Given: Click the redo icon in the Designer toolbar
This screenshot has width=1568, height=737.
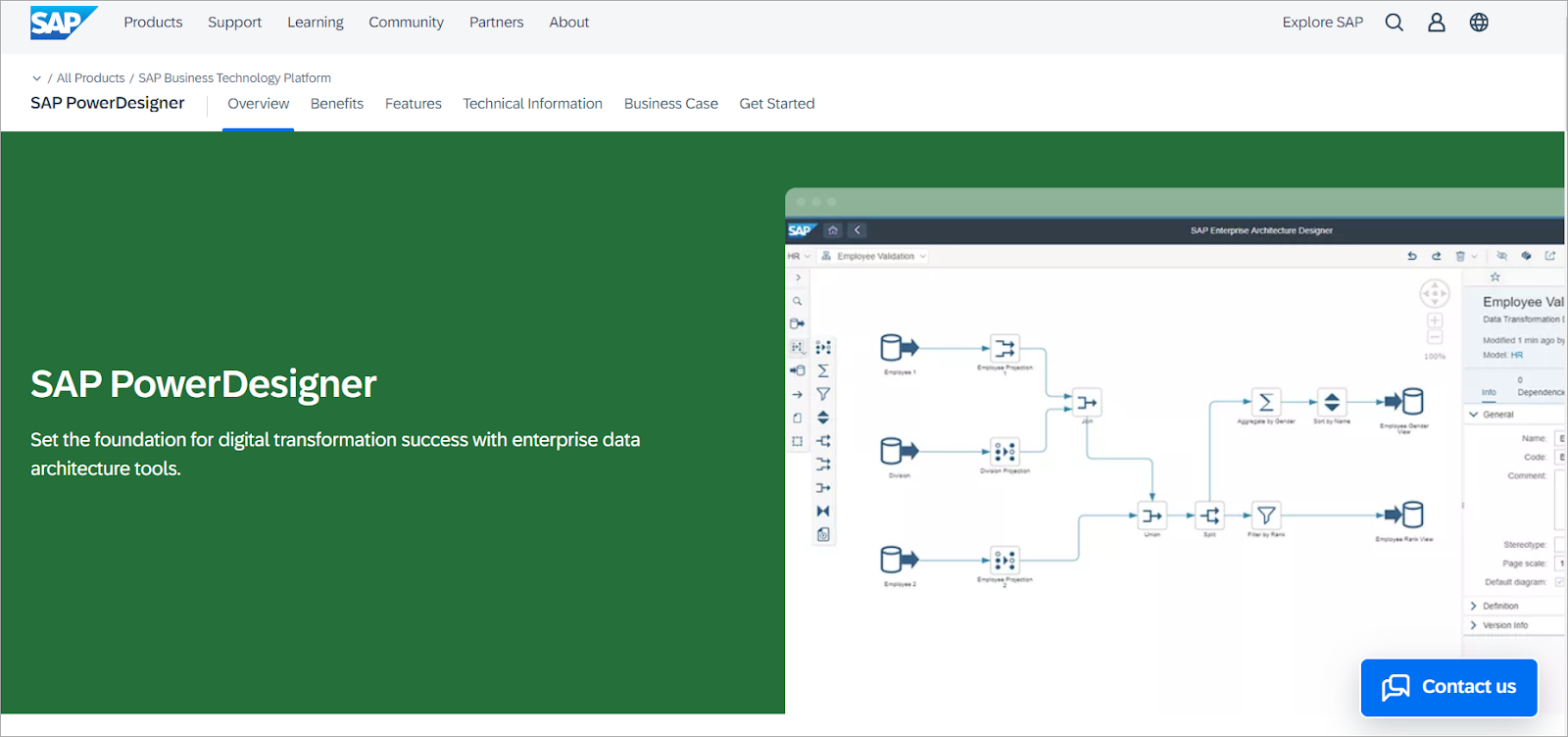Looking at the screenshot, I should coord(1436,256).
